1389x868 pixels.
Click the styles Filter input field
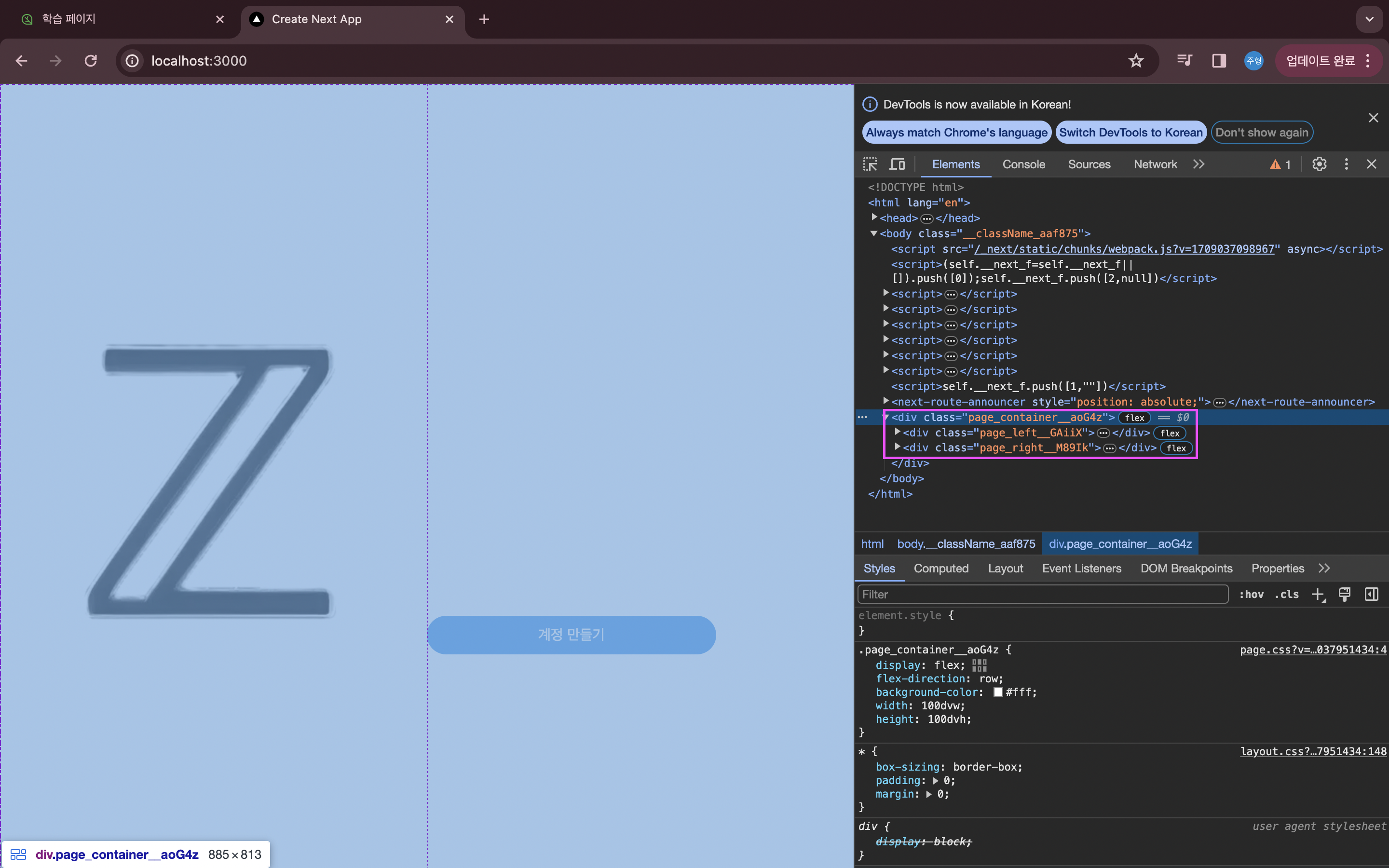coord(1042,594)
